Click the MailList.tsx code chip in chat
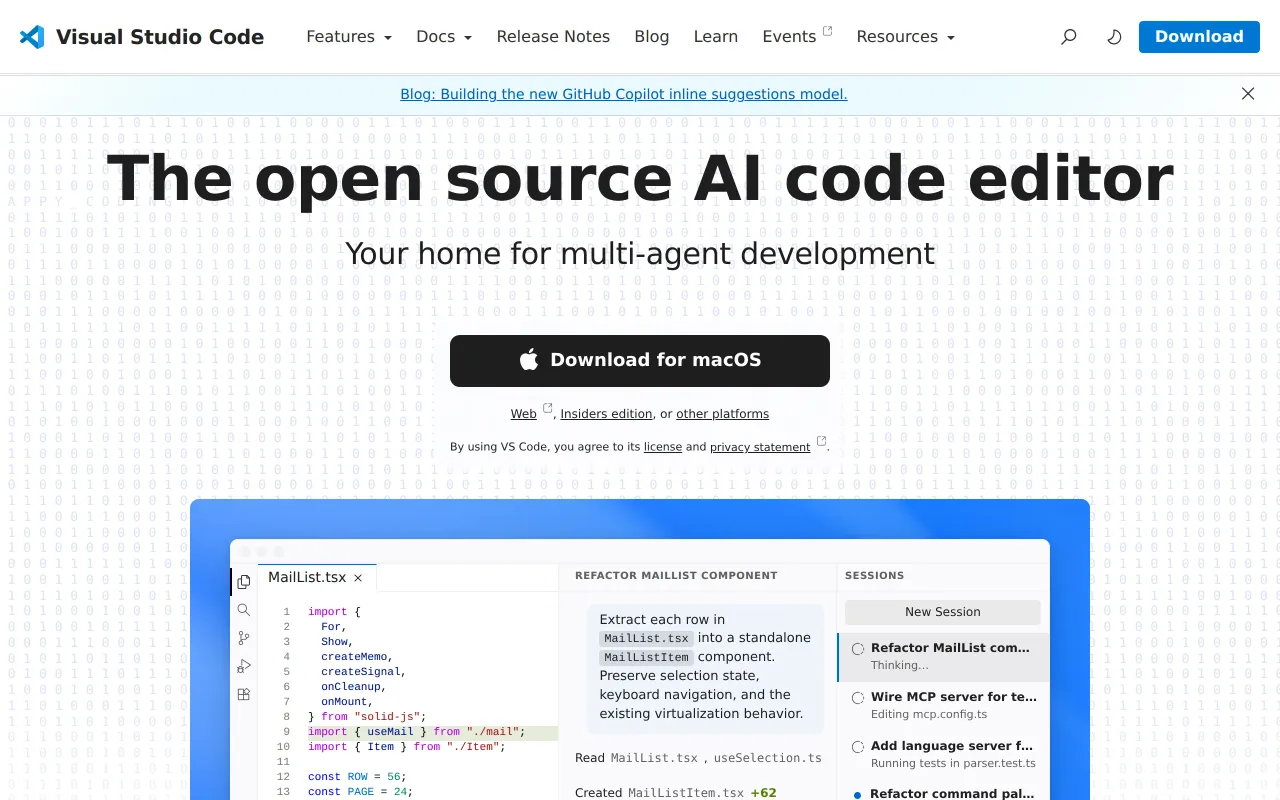Screen dimensions: 1280x800 [x=646, y=638]
